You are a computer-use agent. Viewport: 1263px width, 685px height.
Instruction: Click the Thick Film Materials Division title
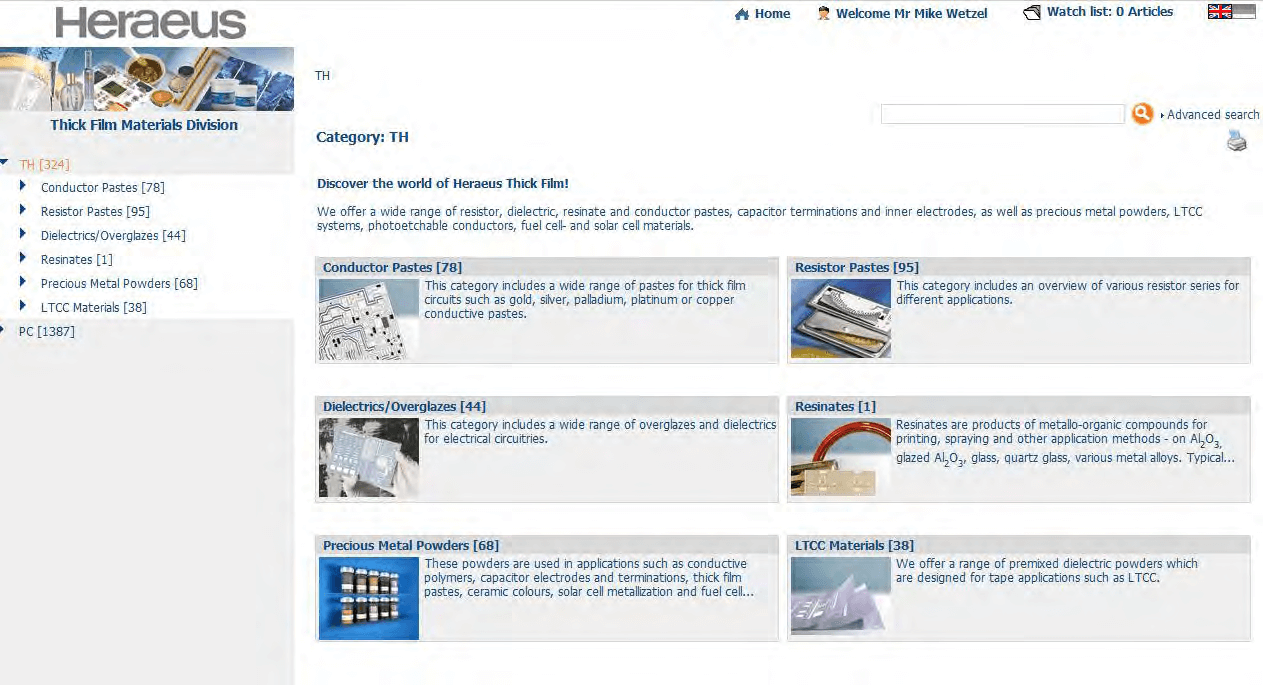pos(144,125)
